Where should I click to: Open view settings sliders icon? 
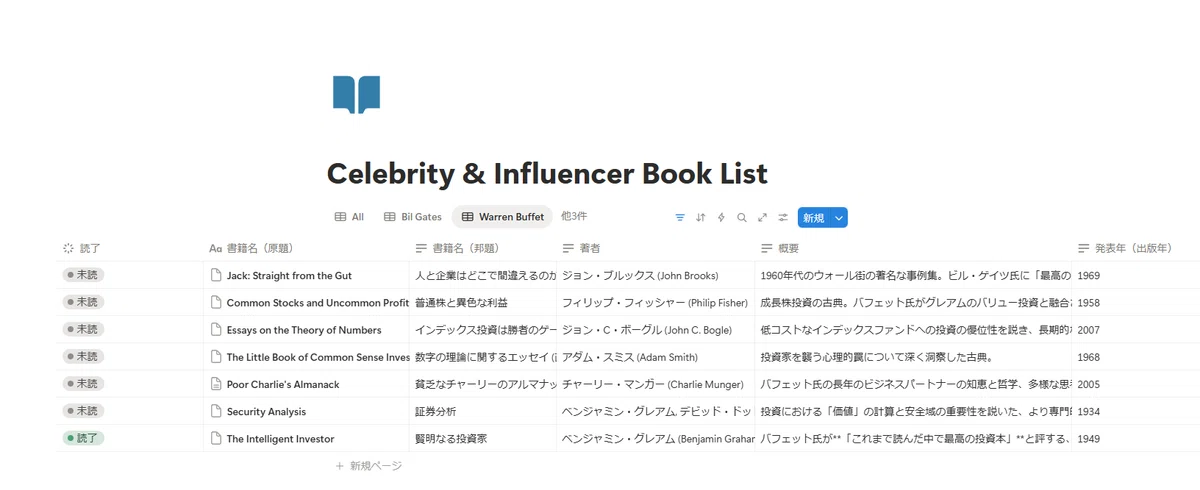tap(783, 217)
